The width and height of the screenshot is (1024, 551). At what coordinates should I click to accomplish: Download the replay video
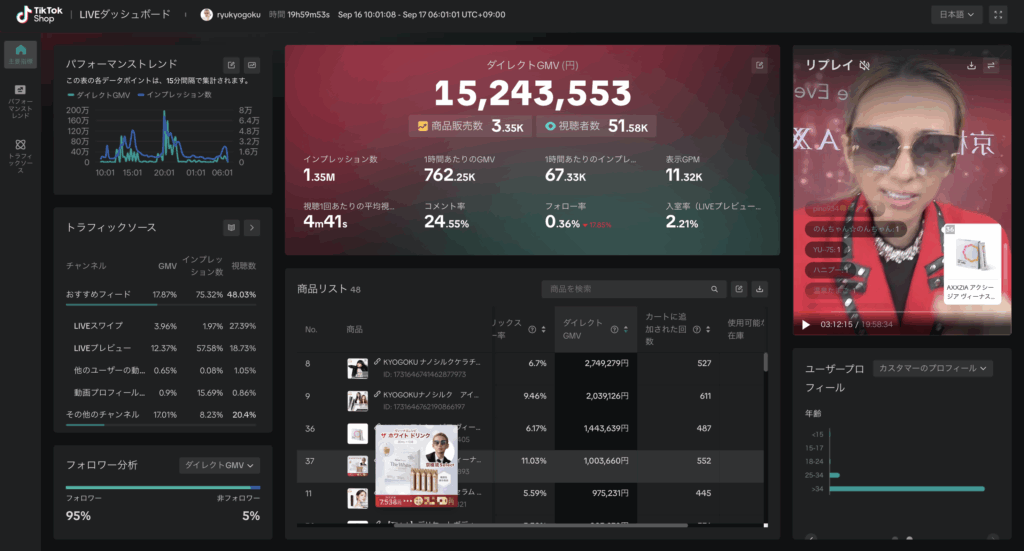971,66
